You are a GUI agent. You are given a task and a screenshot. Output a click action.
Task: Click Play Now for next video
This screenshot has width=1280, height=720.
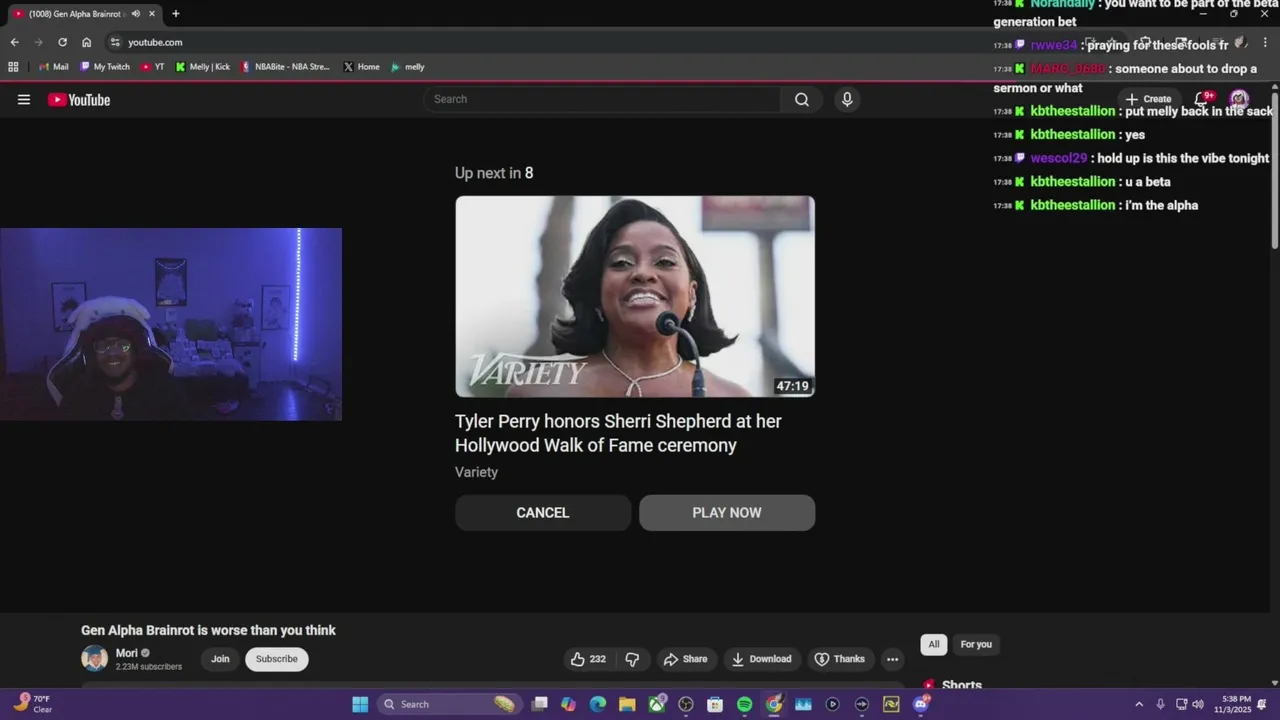(727, 512)
